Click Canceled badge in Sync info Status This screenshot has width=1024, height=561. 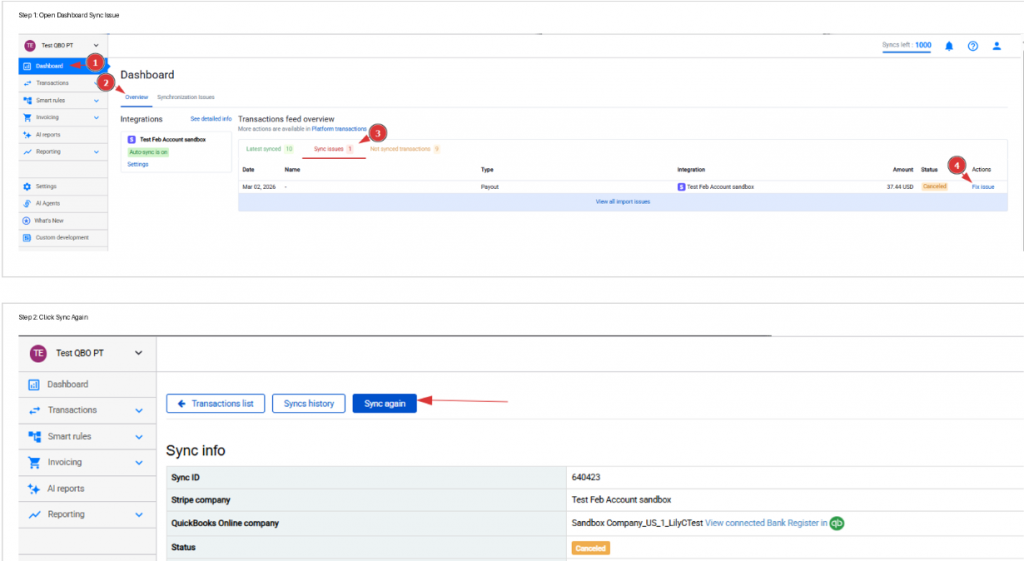coord(590,548)
